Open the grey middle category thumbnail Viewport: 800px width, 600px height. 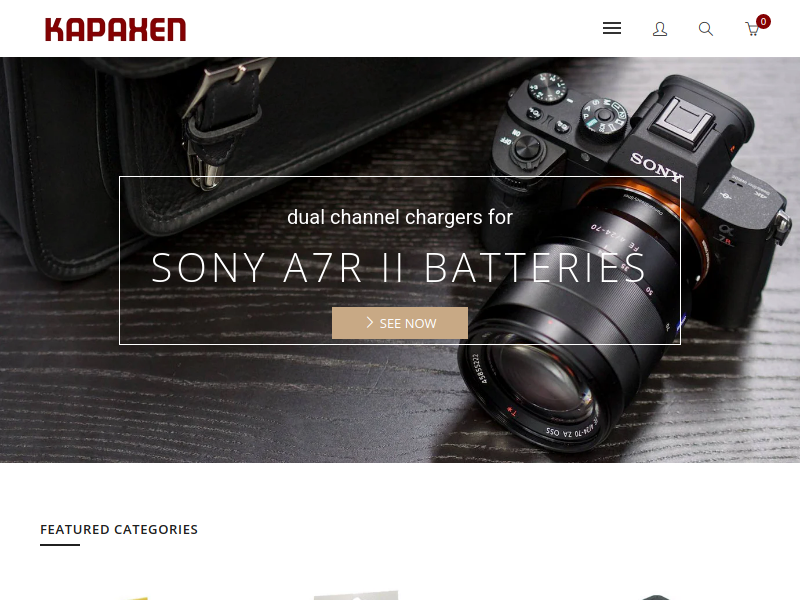point(356,595)
